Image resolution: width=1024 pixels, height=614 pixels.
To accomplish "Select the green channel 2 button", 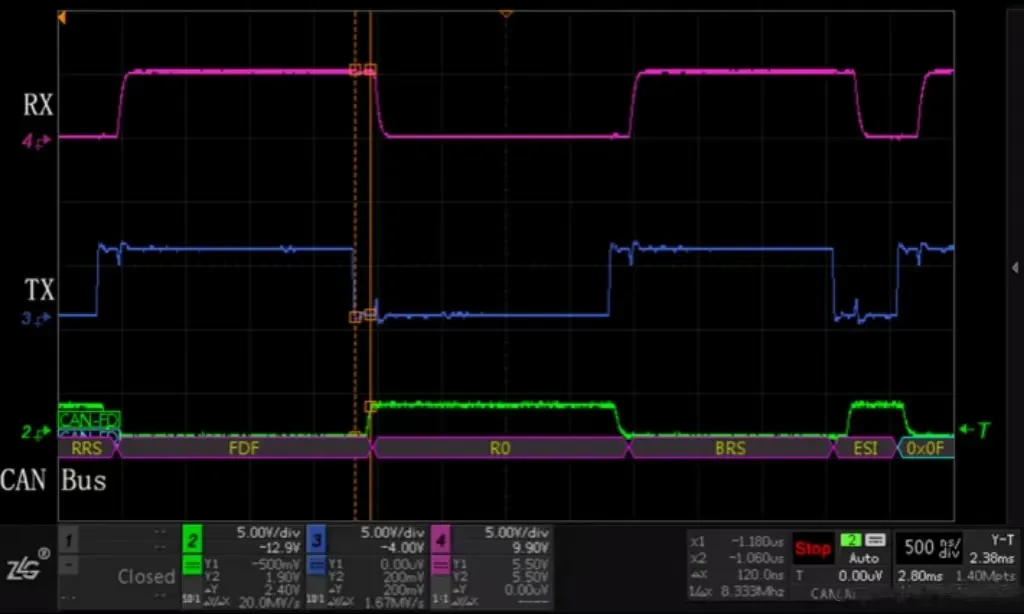I will (x=192, y=541).
